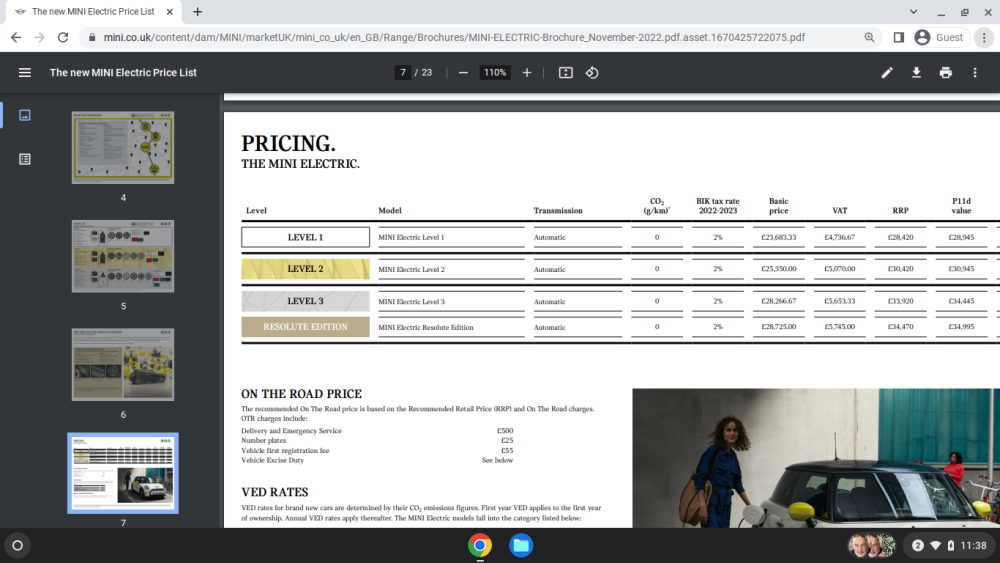Print the PDF document
Screen dimensions: 1000x563
tap(946, 73)
